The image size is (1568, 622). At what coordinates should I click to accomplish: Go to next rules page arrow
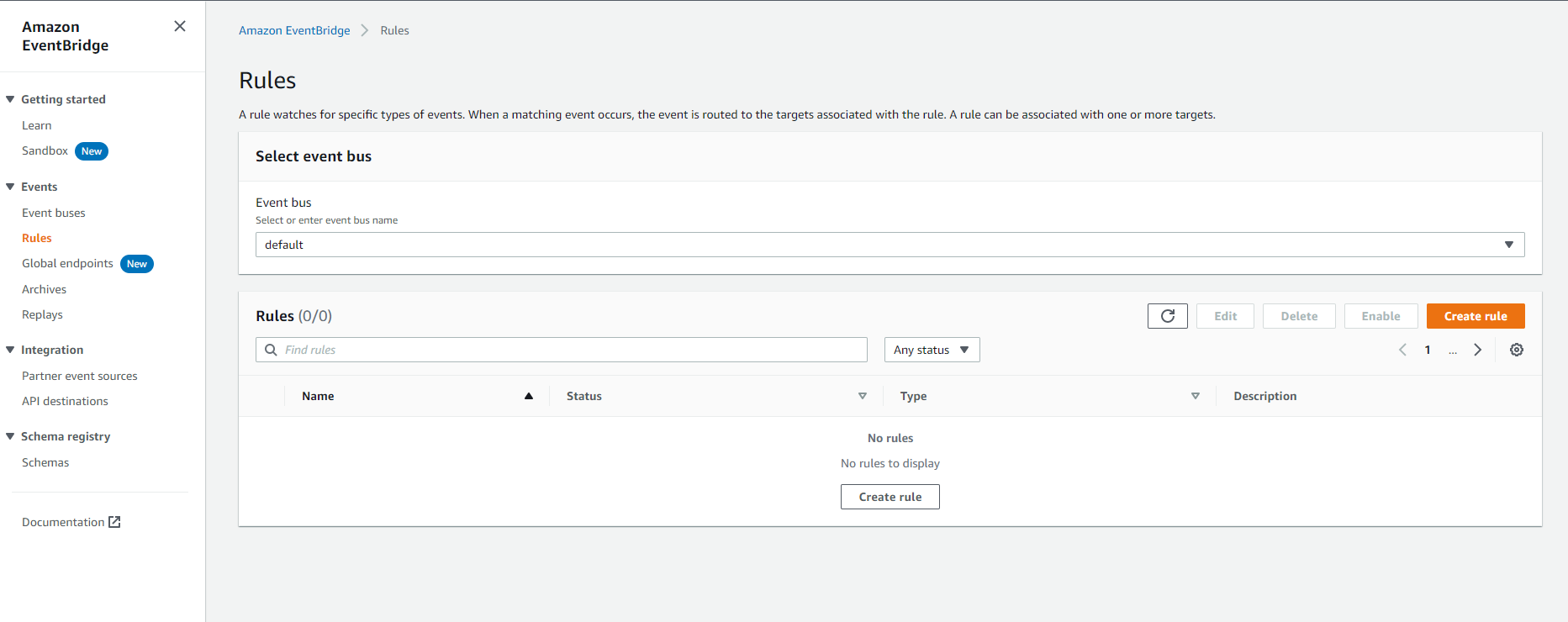click(1477, 350)
